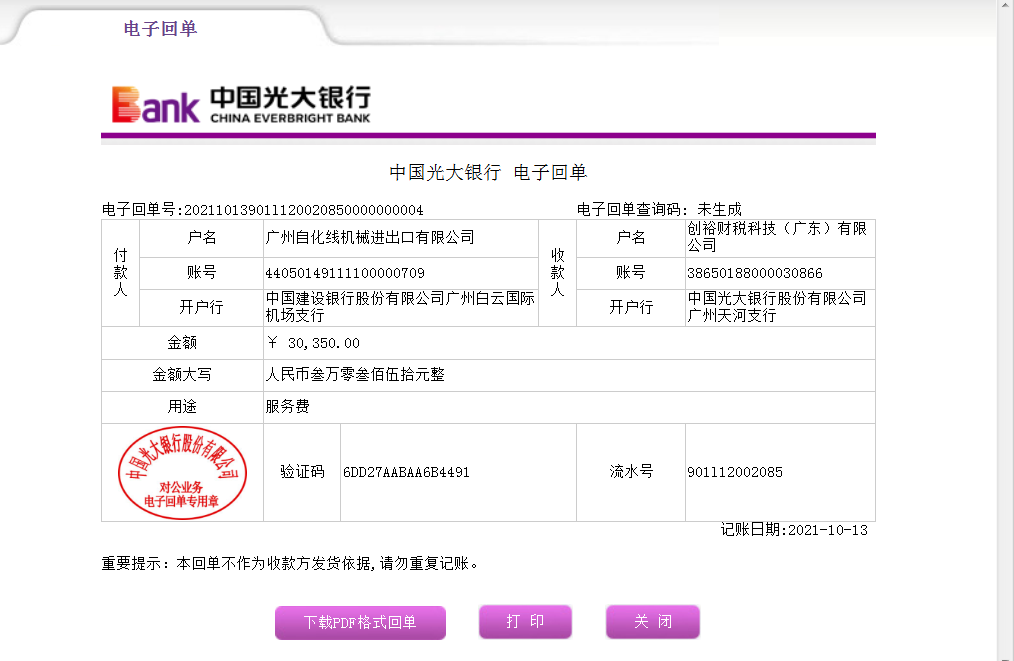Select the amount ￥30,350.00
The width and height of the screenshot is (1014, 661).
pos(313,343)
